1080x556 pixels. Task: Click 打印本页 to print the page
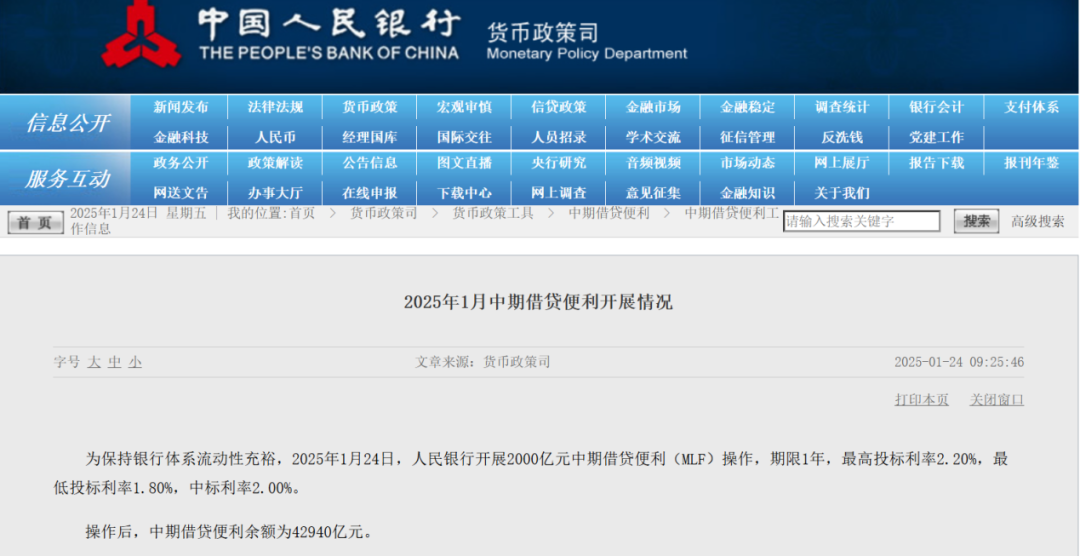pyautogui.click(x=921, y=400)
